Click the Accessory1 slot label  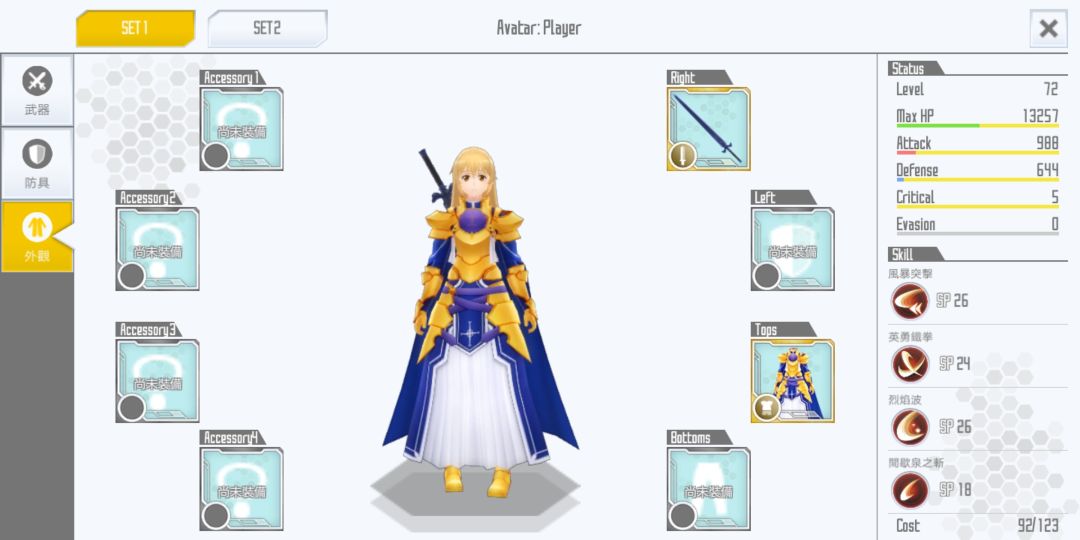(x=231, y=78)
